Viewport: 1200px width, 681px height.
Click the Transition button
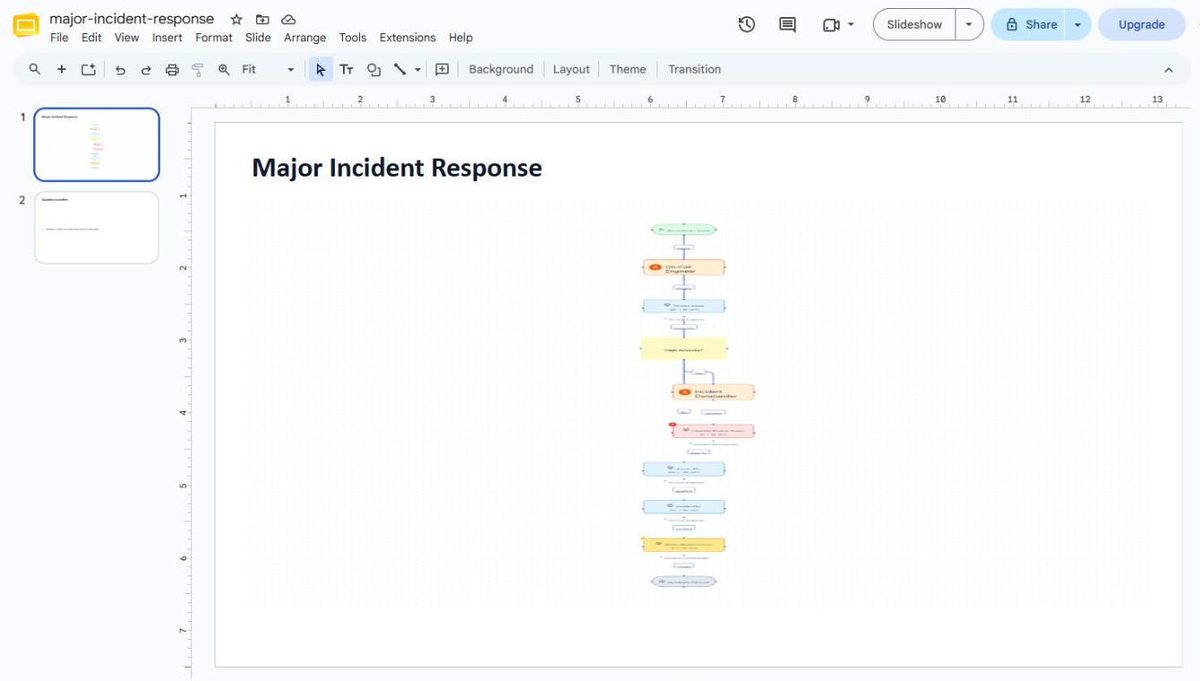coord(694,69)
